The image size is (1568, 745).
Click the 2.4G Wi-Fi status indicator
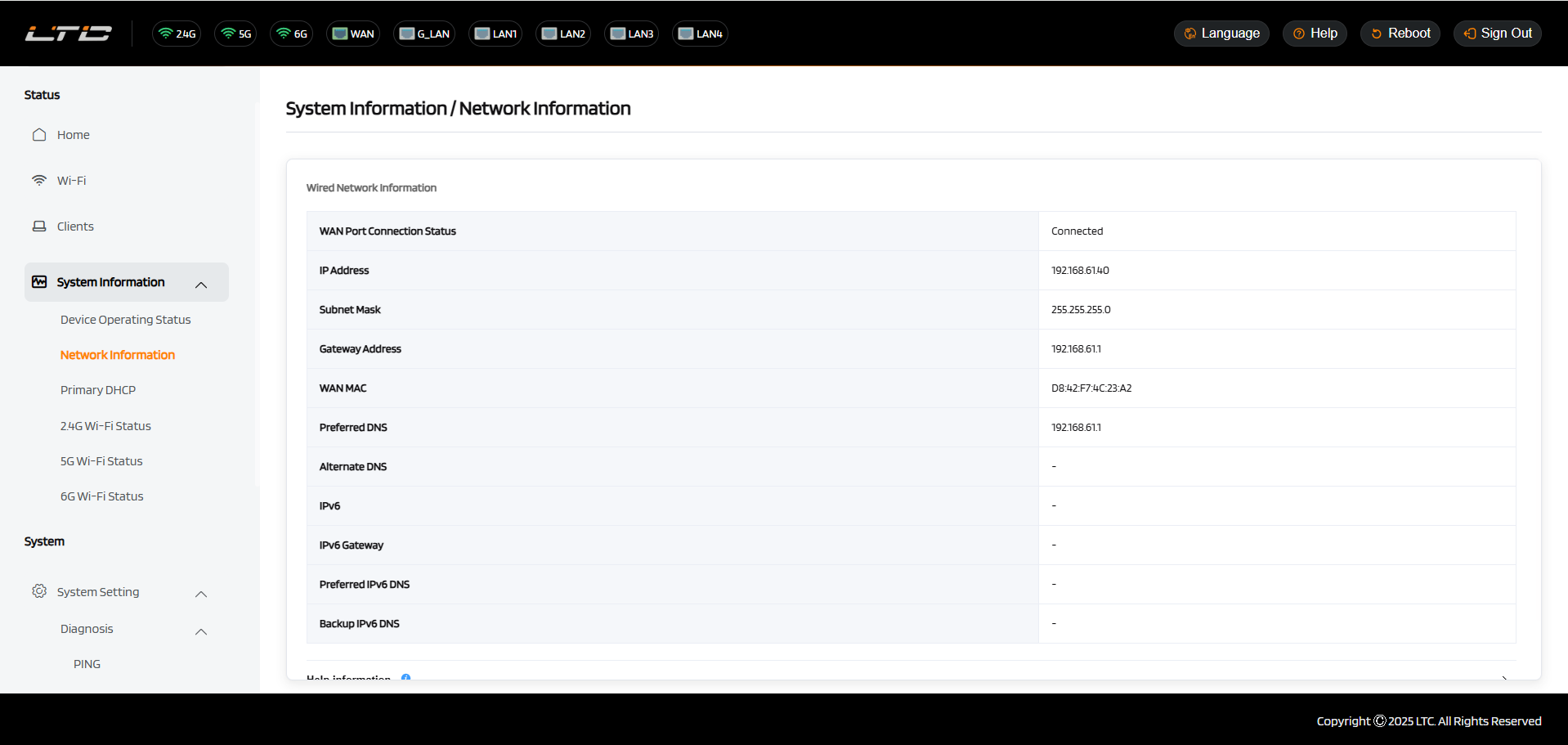pyautogui.click(x=177, y=34)
